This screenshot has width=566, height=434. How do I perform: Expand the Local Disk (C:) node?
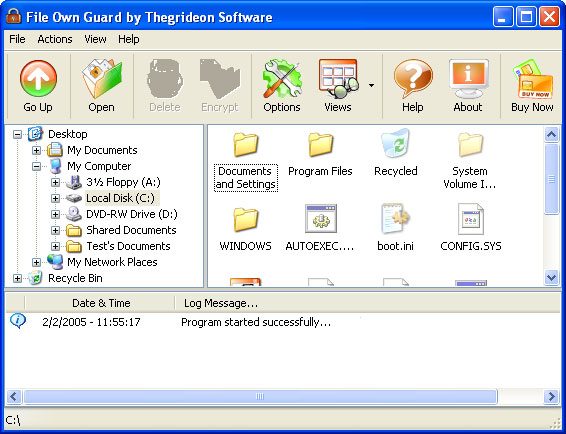[x=55, y=198]
